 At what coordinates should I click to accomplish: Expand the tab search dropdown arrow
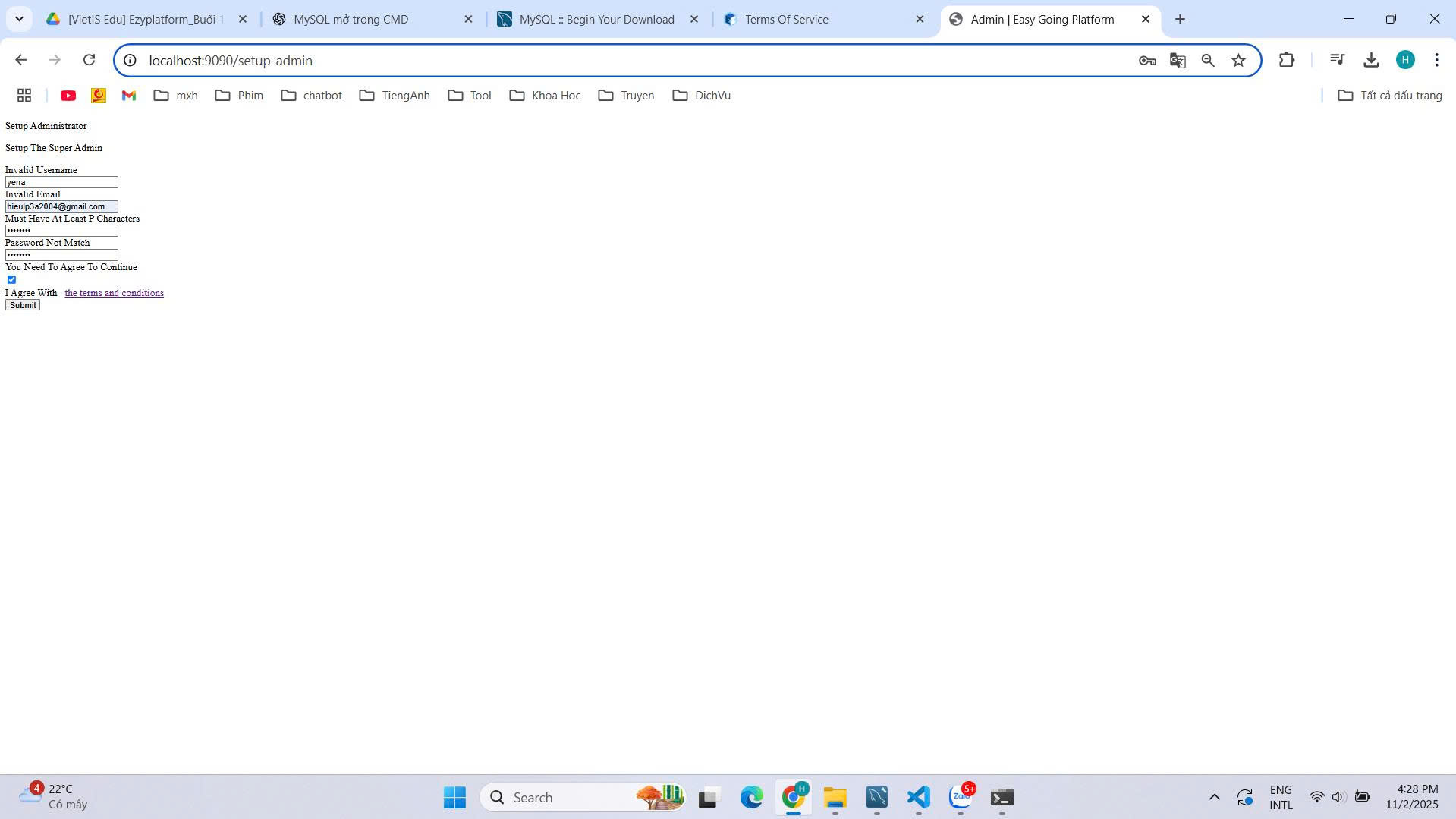tap(19, 19)
